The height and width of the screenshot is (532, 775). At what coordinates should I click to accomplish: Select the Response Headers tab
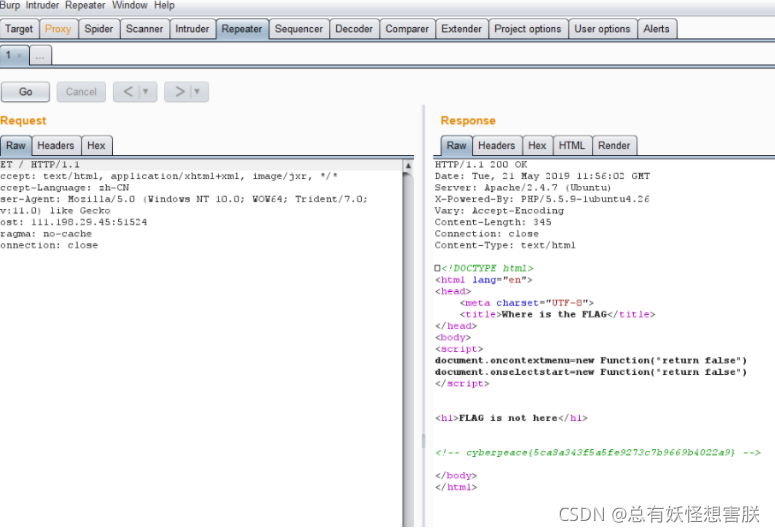[497, 145]
